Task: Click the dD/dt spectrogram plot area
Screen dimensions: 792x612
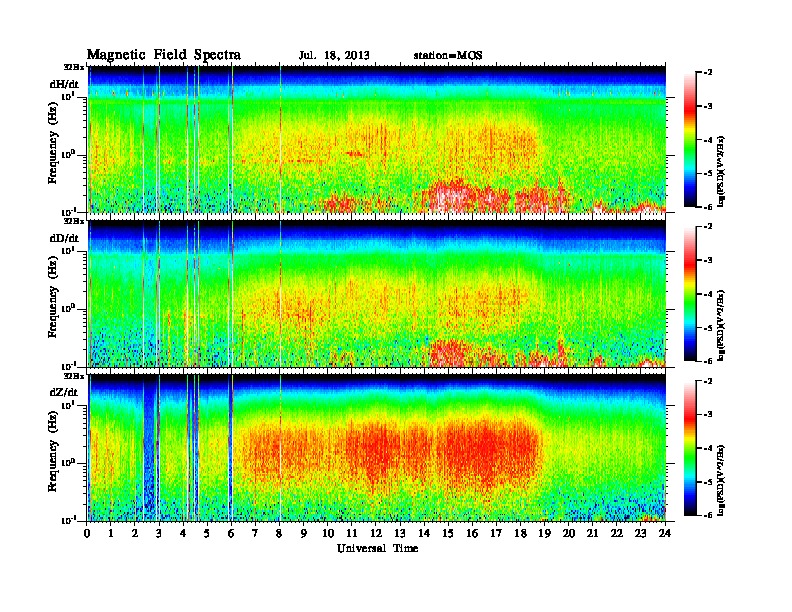Action: 377,293
